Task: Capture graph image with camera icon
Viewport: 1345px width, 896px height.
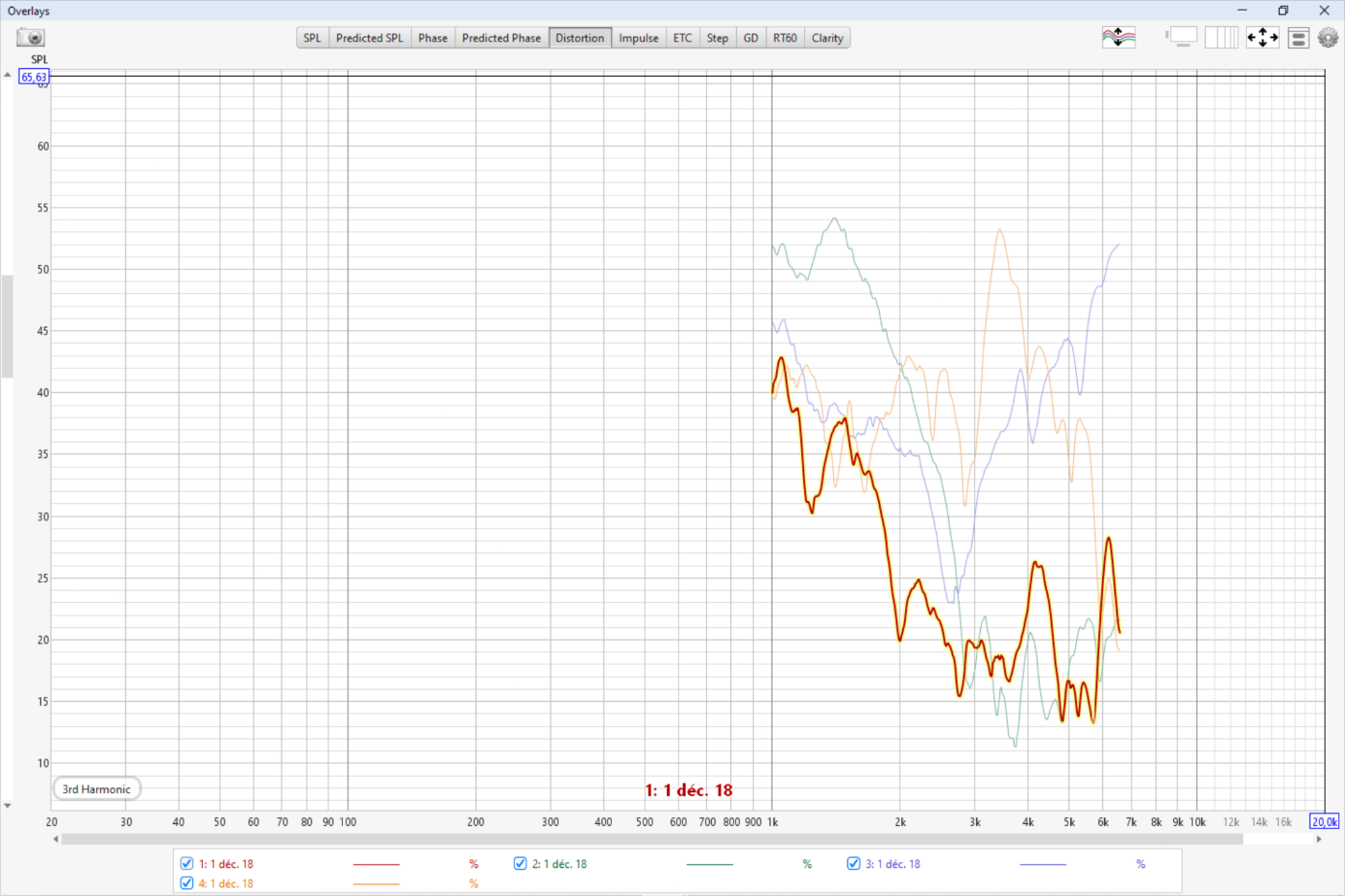Action: [31, 37]
